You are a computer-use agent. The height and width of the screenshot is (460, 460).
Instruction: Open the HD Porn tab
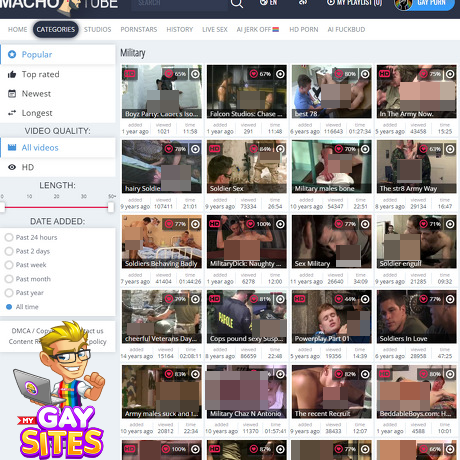point(304,29)
